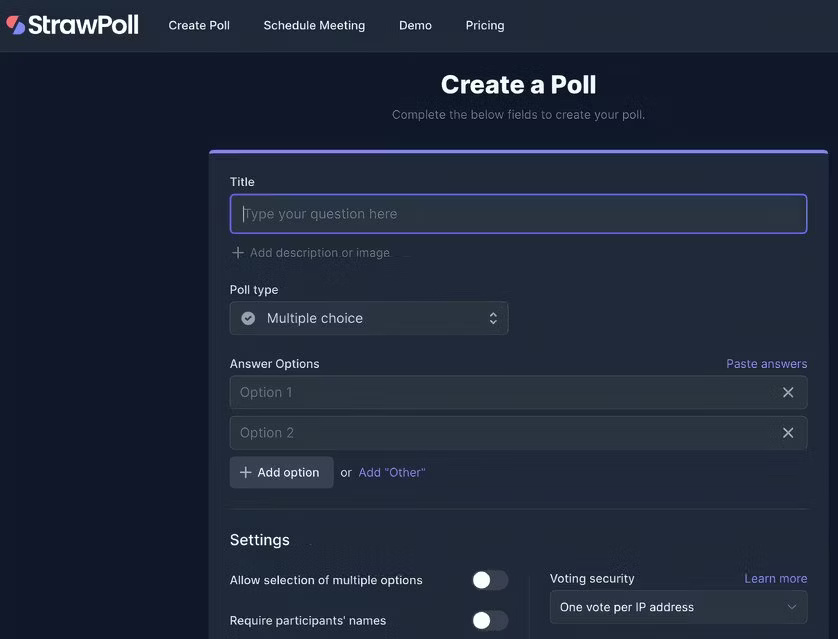
Task: Remove Option 1 using its X icon
Action: coord(789,392)
